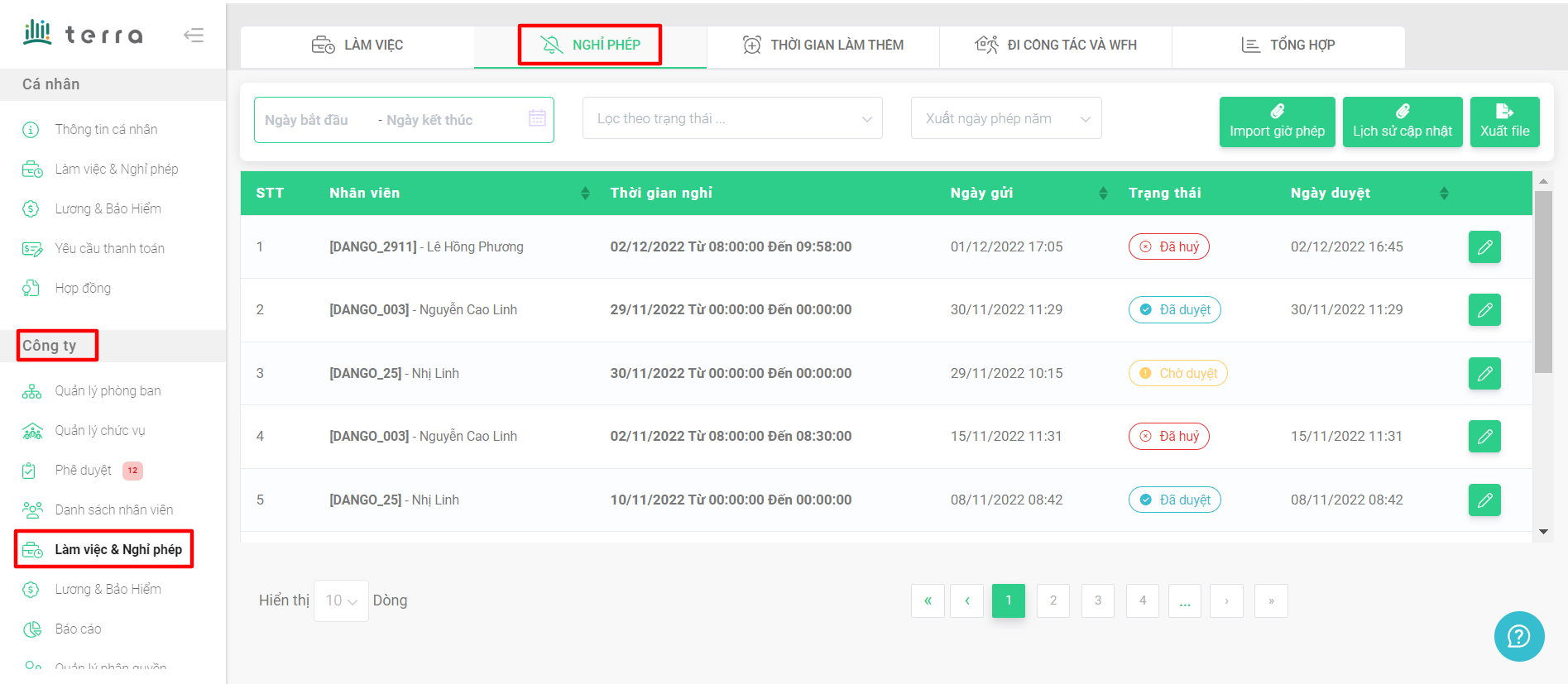The image size is (1568, 684).
Task: Open the help question-mark bubble
Action: click(1519, 636)
